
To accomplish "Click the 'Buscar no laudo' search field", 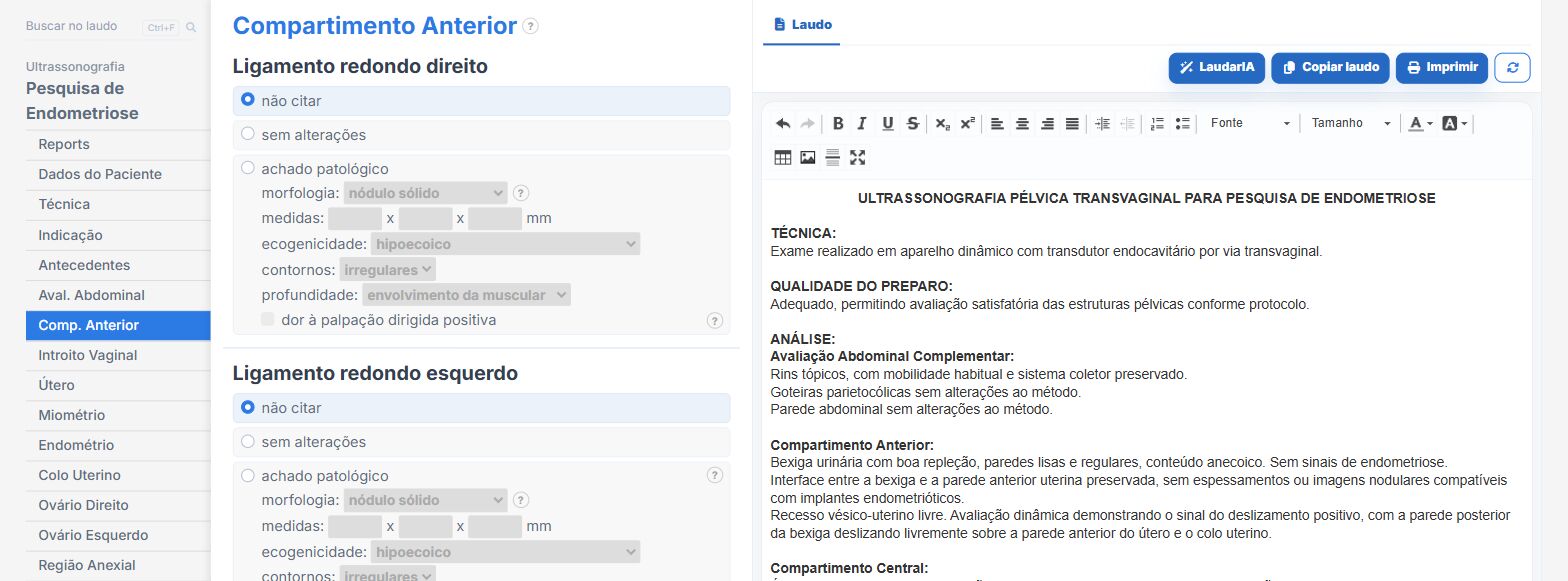I will [x=82, y=27].
